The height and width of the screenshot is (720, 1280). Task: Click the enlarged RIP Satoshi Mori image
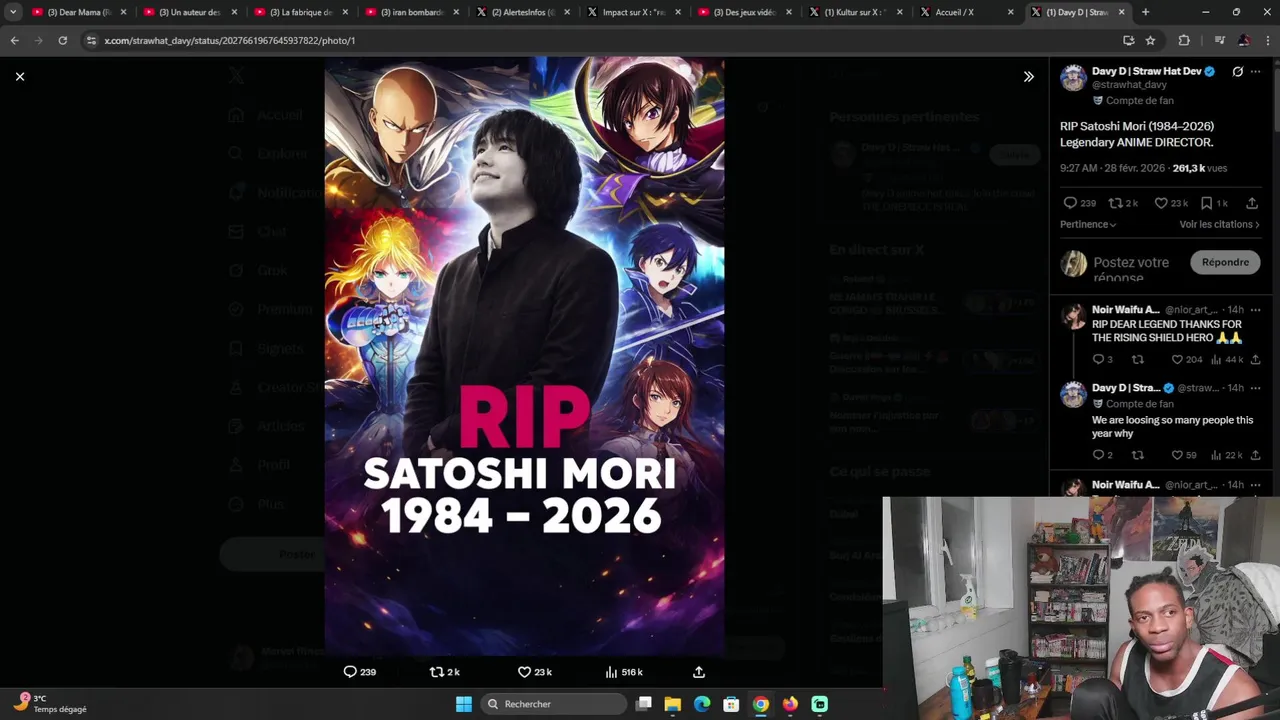tap(524, 355)
